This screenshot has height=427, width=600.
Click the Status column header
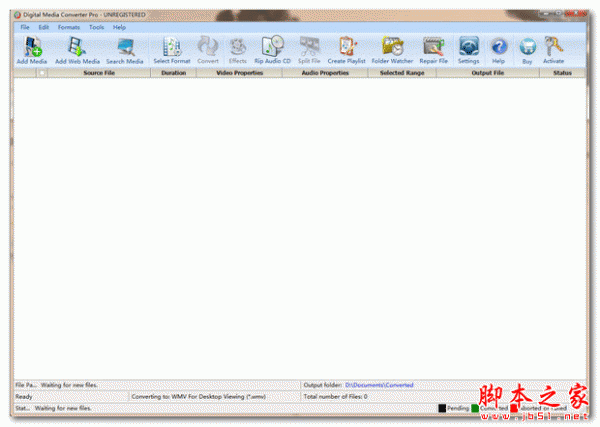click(562, 73)
